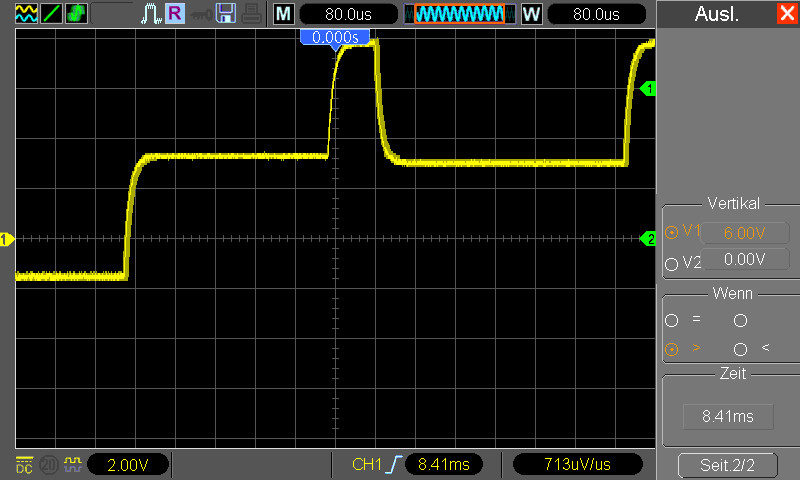
Task: Select the green diagonal line icon
Action: (51, 13)
